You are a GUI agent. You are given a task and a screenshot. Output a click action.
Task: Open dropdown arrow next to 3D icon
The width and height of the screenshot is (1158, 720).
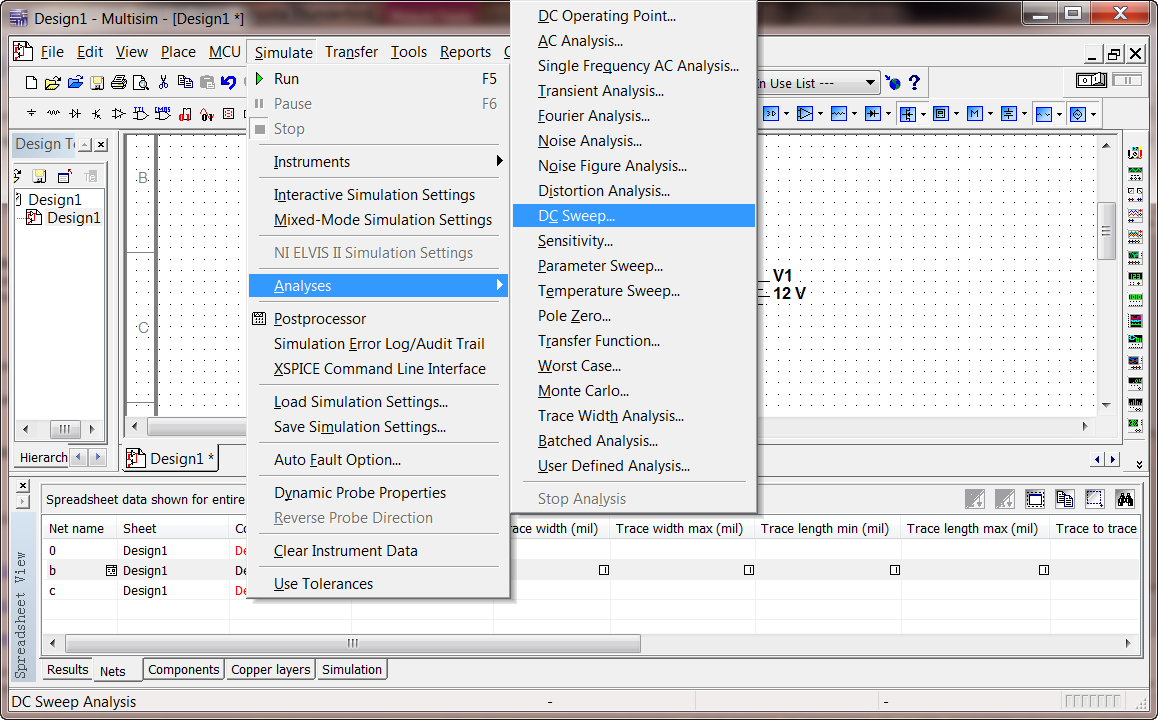click(787, 114)
